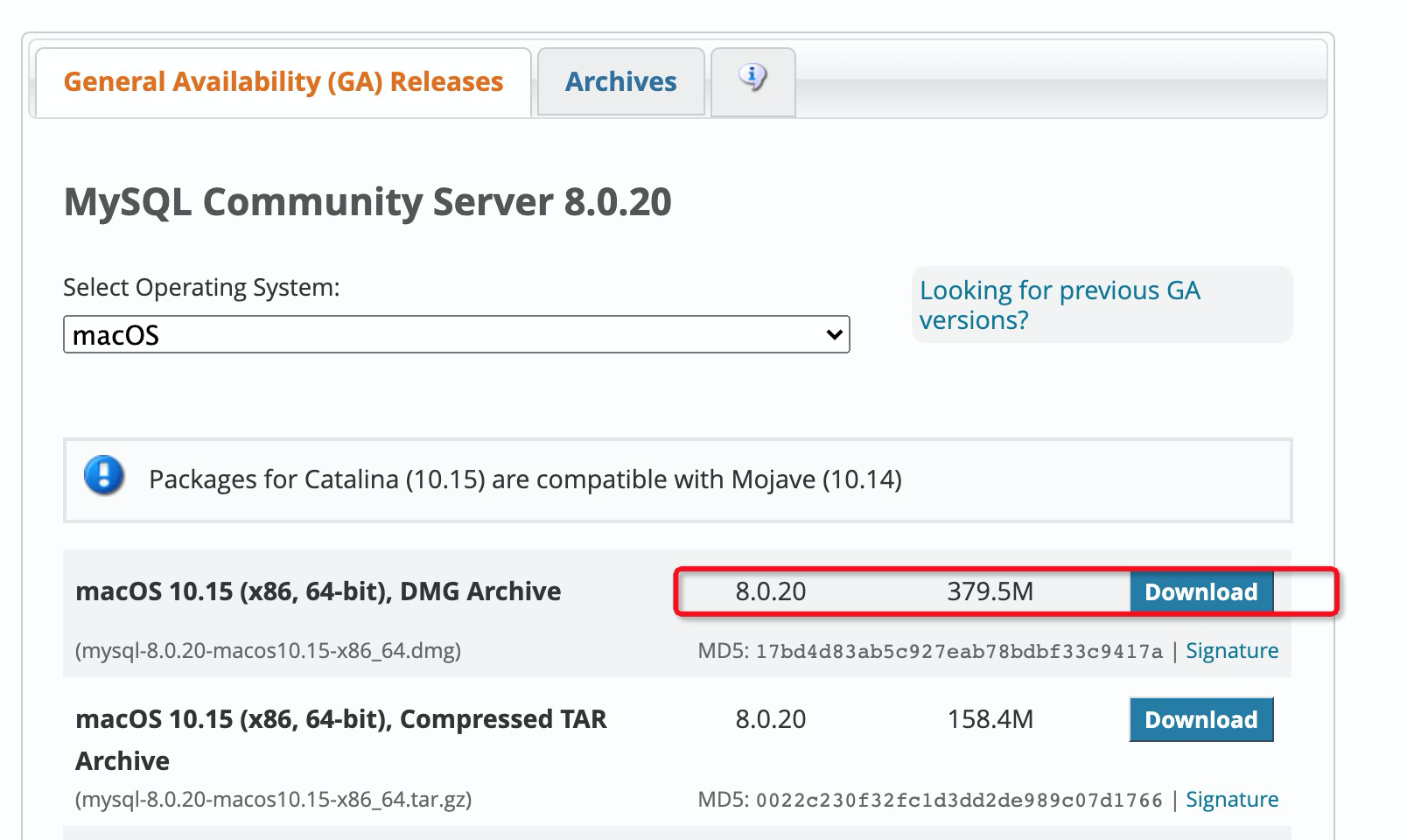Click "Looking for previous GA versions?"
Screen dimensions: 1421x840
point(1060,304)
